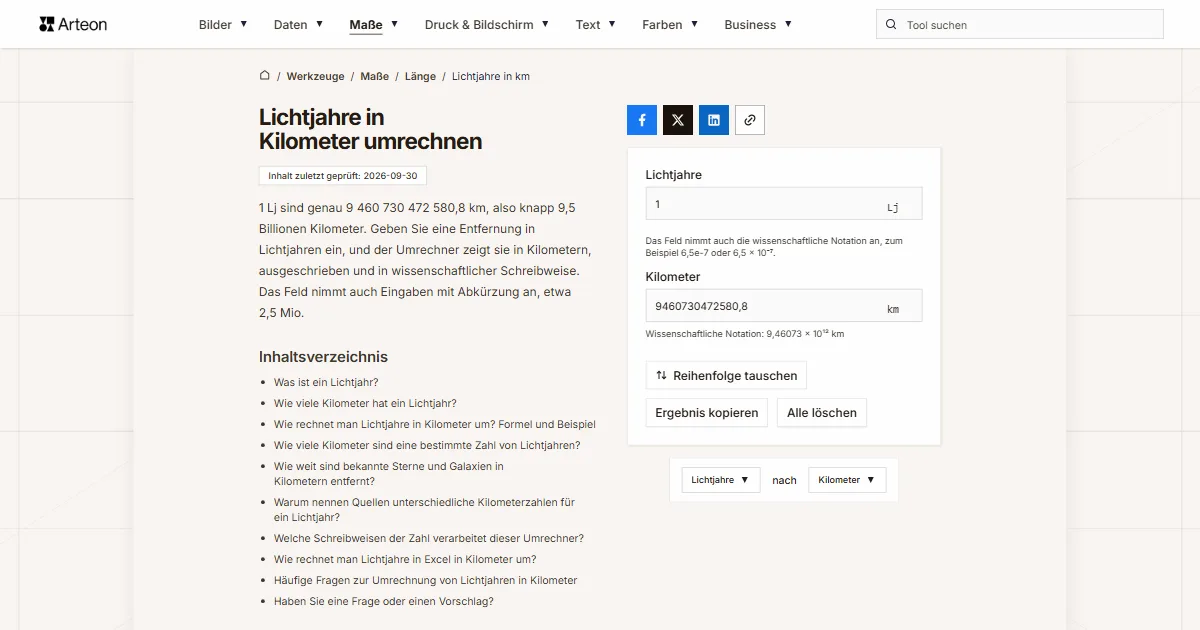The height and width of the screenshot is (630, 1200).
Task: Share page on Facebook
Action: pos(642,120)
